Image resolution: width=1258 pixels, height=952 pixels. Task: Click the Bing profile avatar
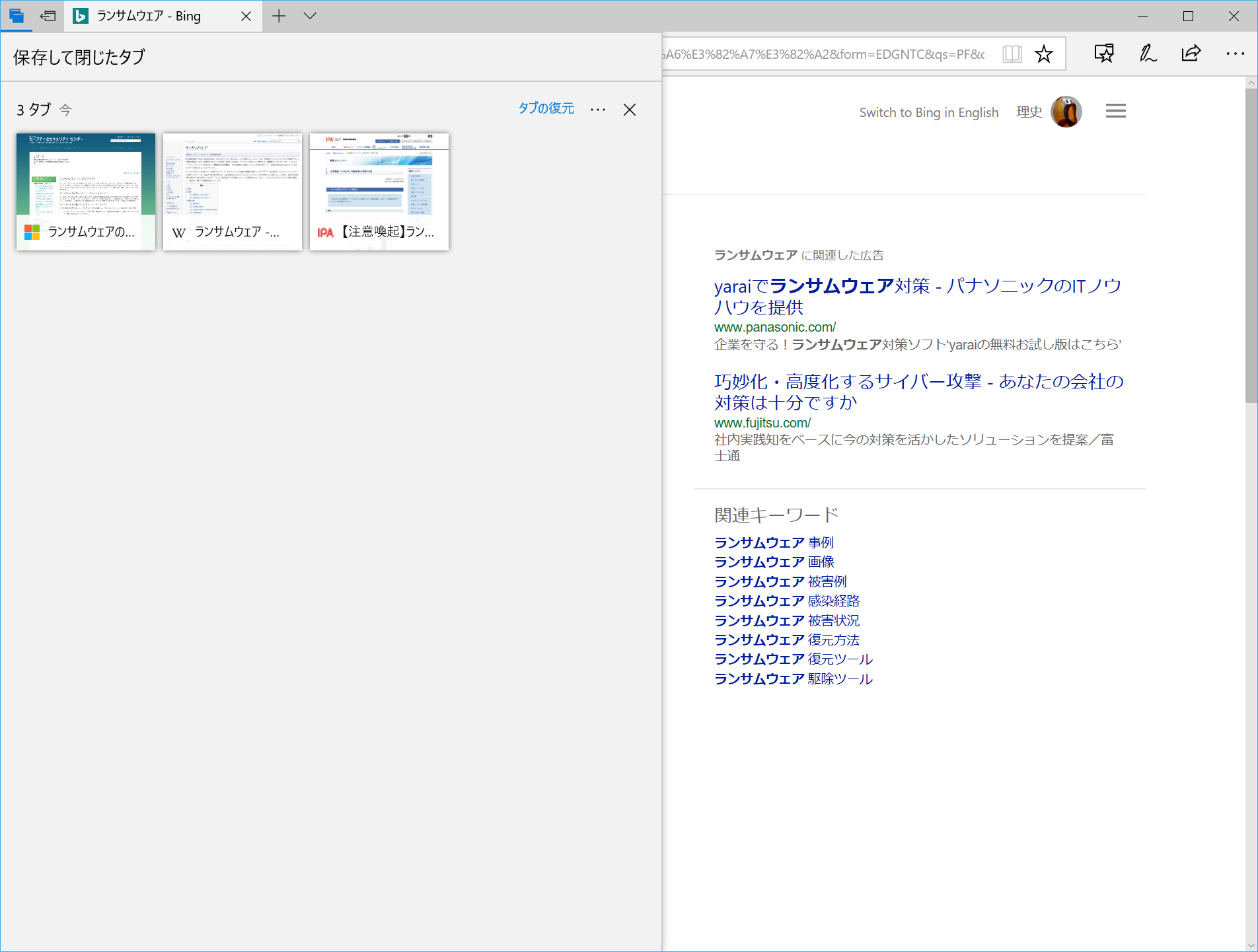(x=1066, y=112)
